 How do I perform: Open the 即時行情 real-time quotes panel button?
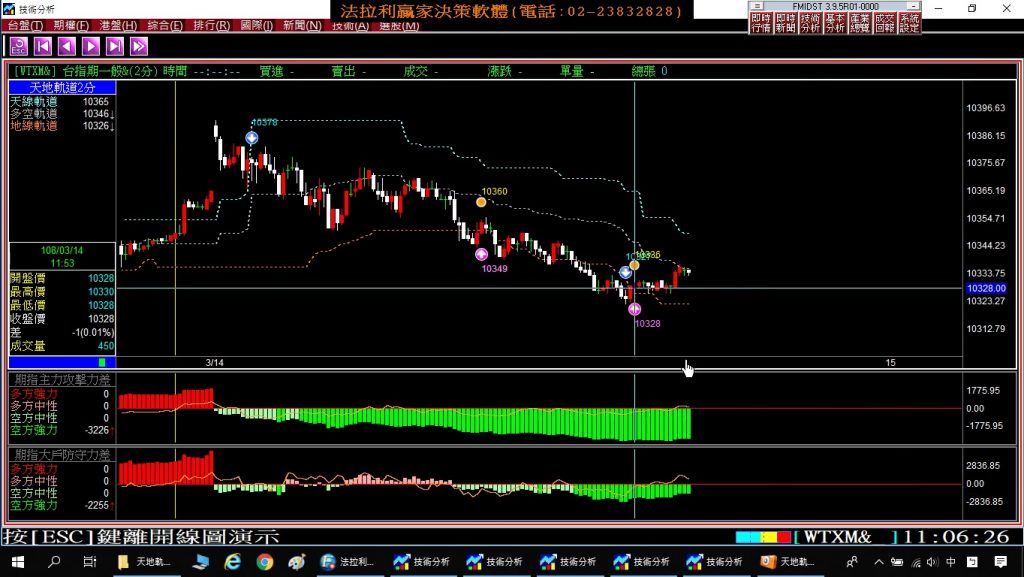tap(761, 23)
